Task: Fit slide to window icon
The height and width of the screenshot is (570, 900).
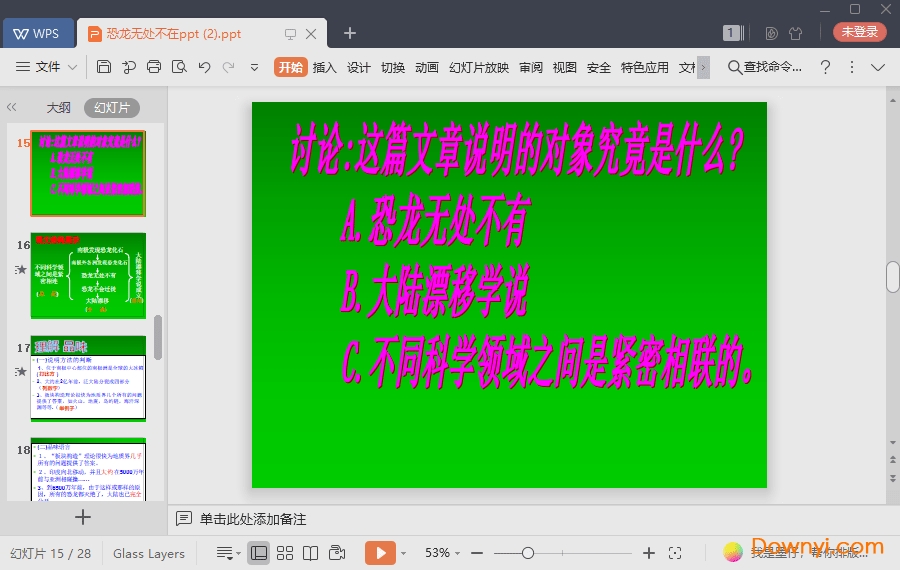Action: [675, 553]
